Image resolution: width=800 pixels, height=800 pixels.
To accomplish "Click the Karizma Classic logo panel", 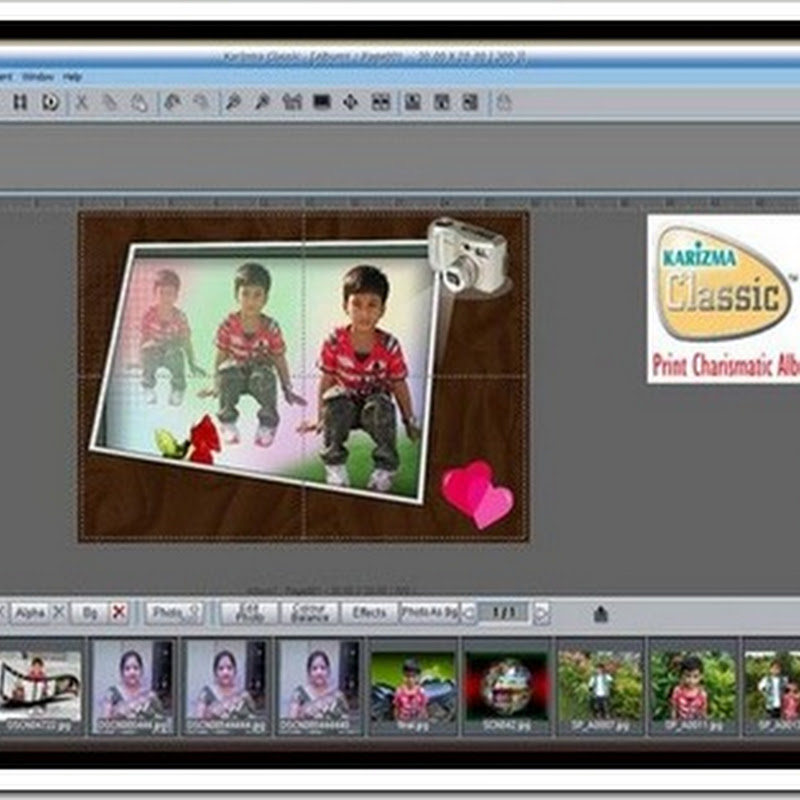I will pyautogui.click(x=723, y=299).
